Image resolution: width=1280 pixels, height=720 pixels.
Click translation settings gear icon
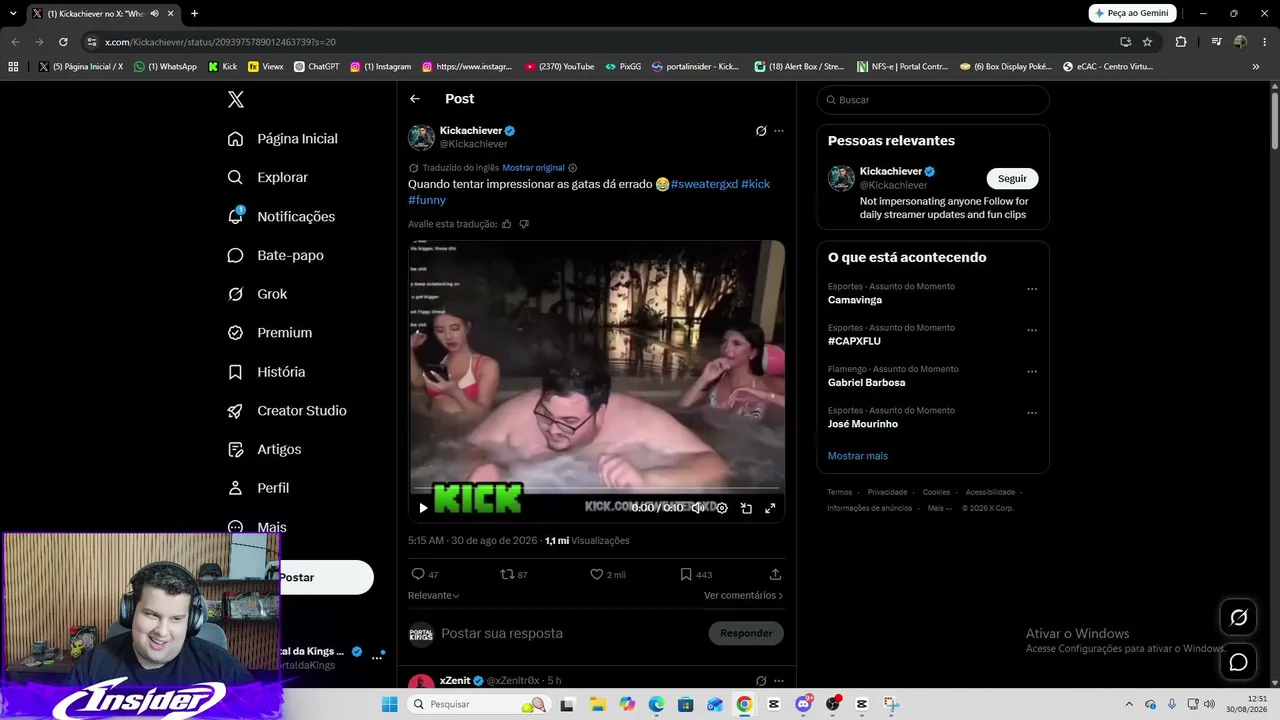point(572,168)
